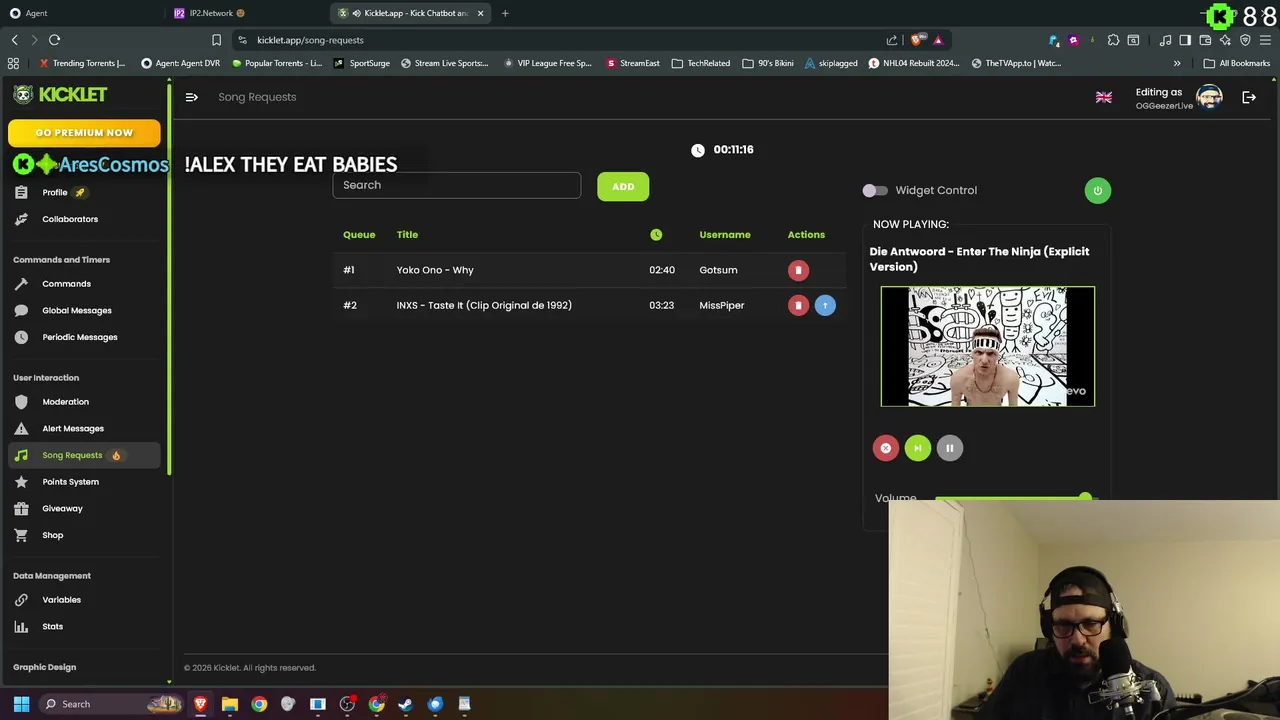Click the green ADD button
Screen dimensions: 1280x720
pos(623,186)
